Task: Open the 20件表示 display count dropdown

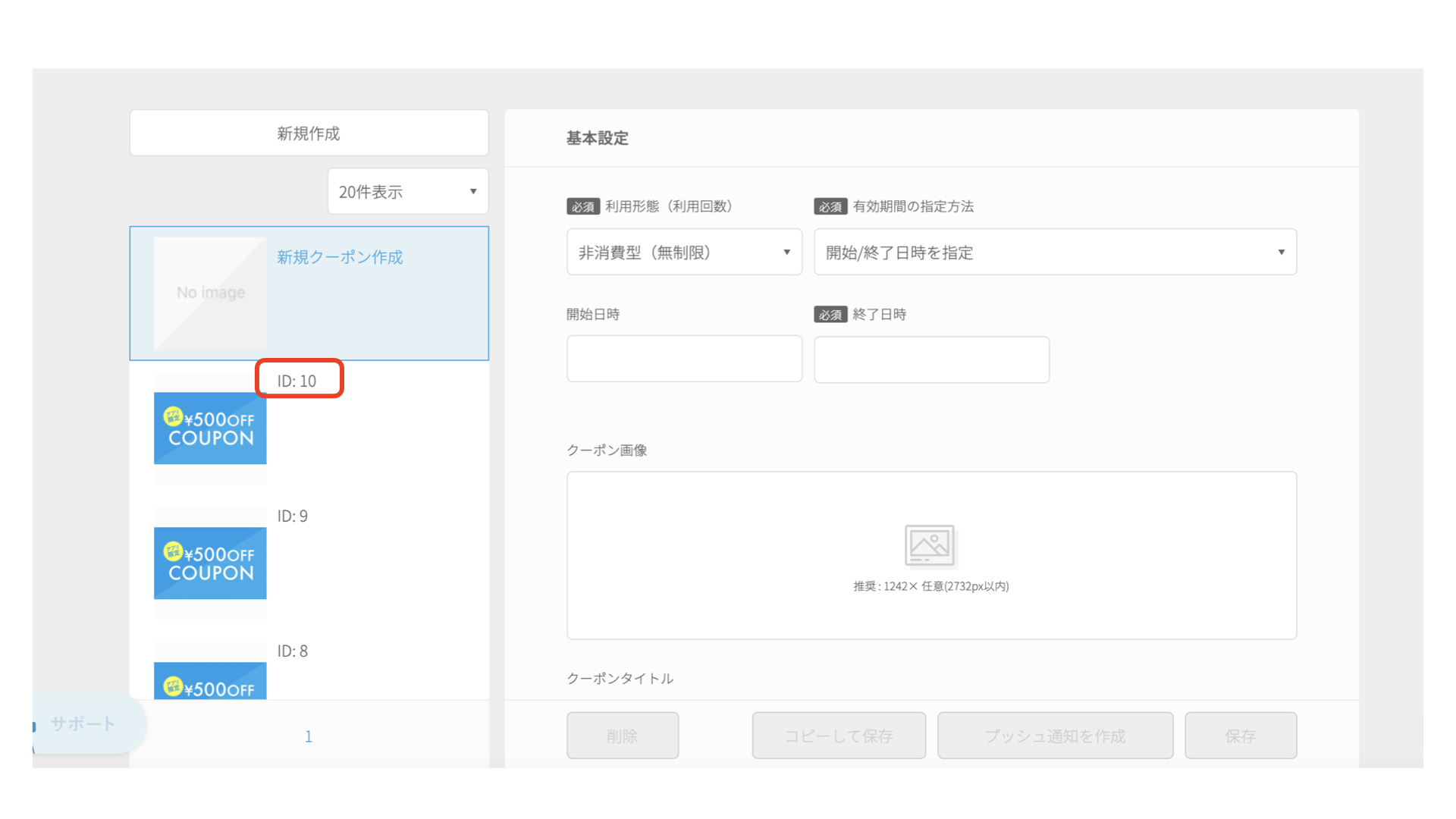Action: (408, 192)
